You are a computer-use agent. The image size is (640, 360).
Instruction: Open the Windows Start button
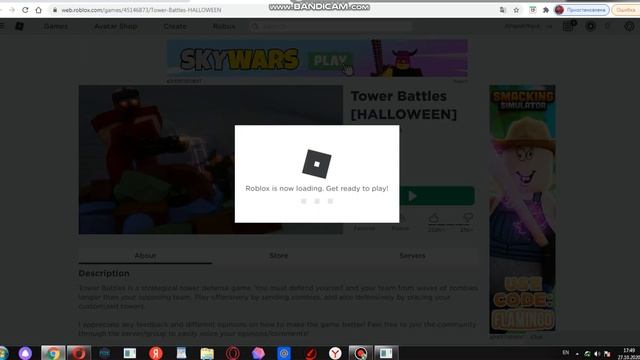(3, 353)
